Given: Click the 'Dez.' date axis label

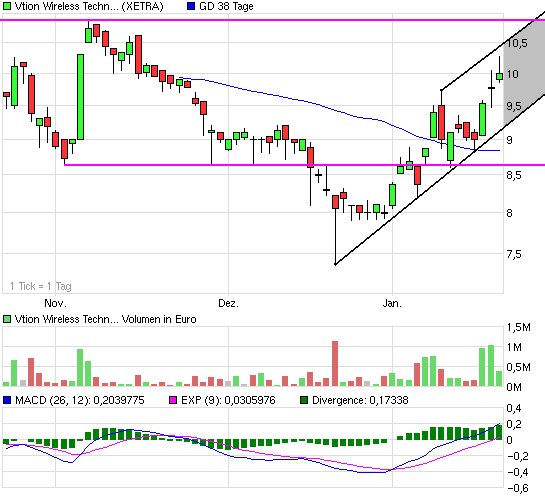Looking at the screenshot, I should pyautogui.click(x=228, y=303).
